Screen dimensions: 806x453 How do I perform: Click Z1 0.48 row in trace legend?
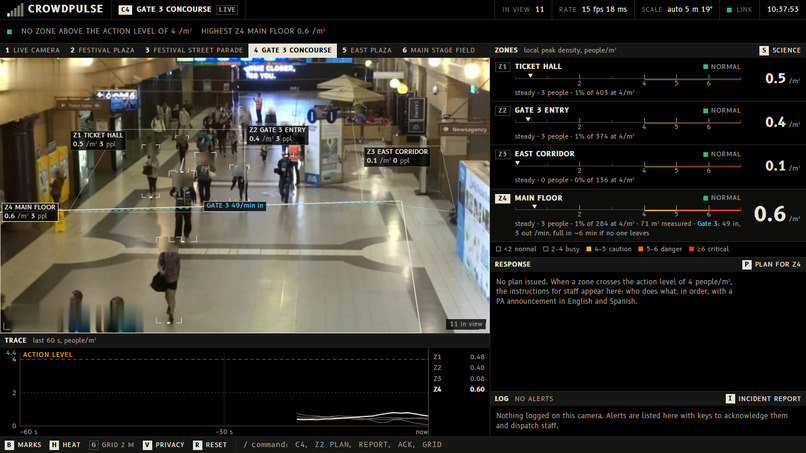coord(459,357)
